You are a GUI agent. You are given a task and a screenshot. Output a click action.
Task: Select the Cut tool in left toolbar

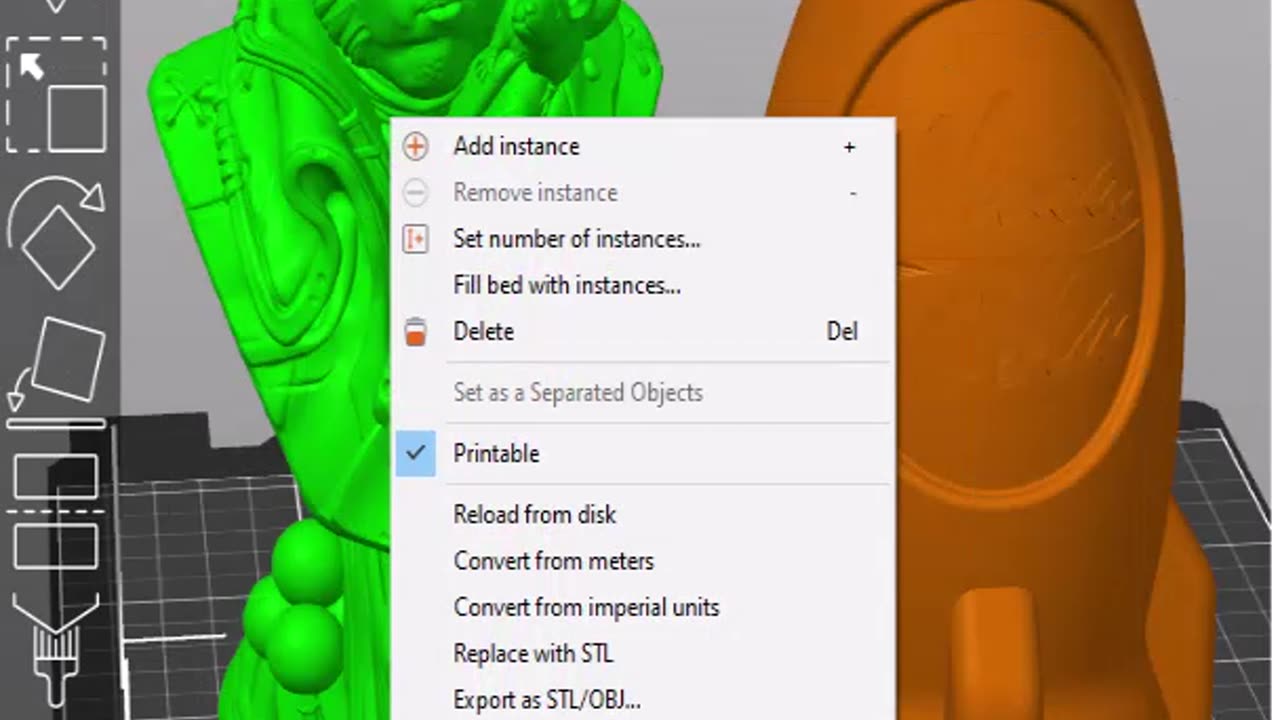click(x=56, y=512)
